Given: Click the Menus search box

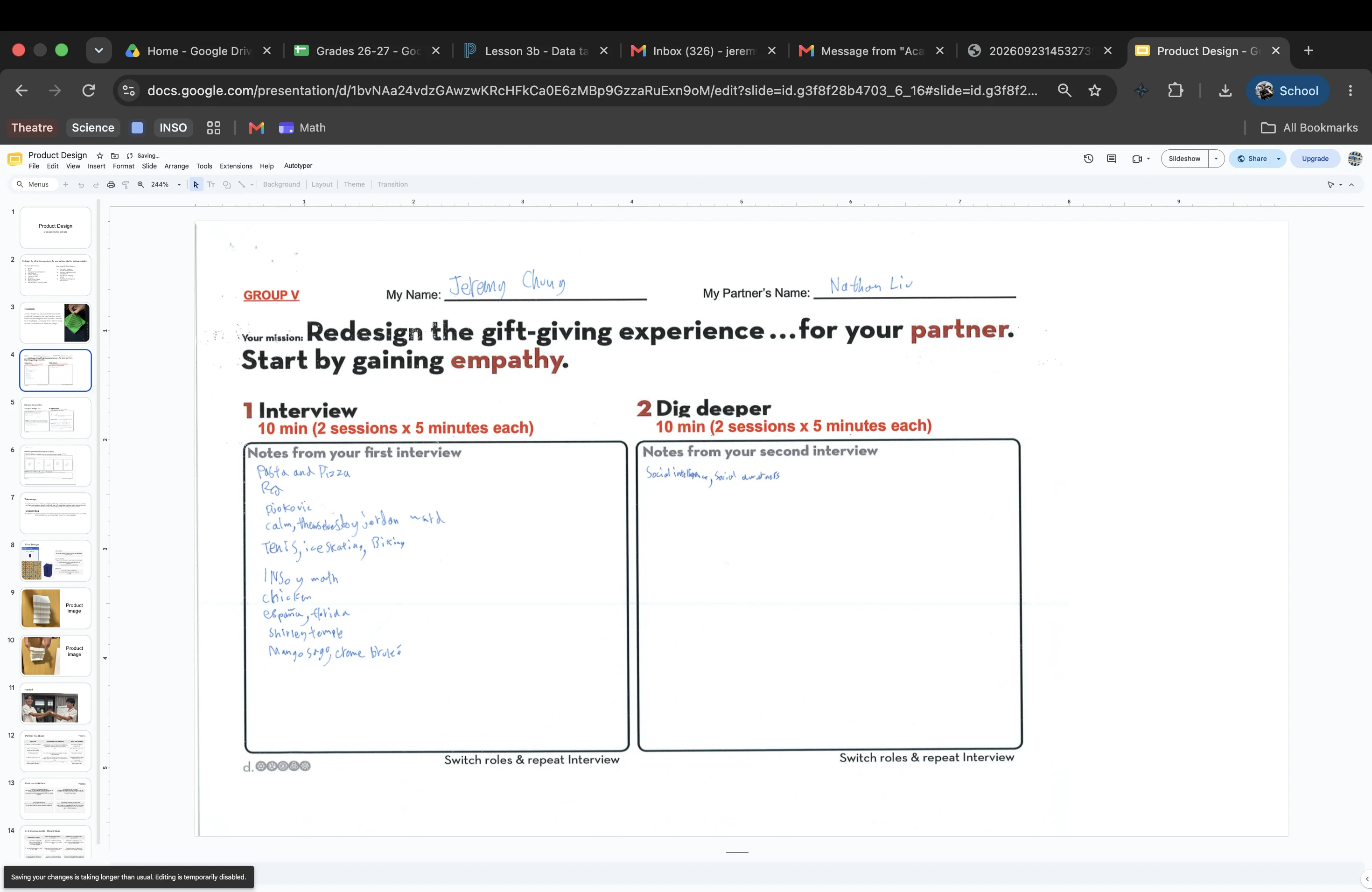Looking at the screenshot, I should (x=34, y=185).
